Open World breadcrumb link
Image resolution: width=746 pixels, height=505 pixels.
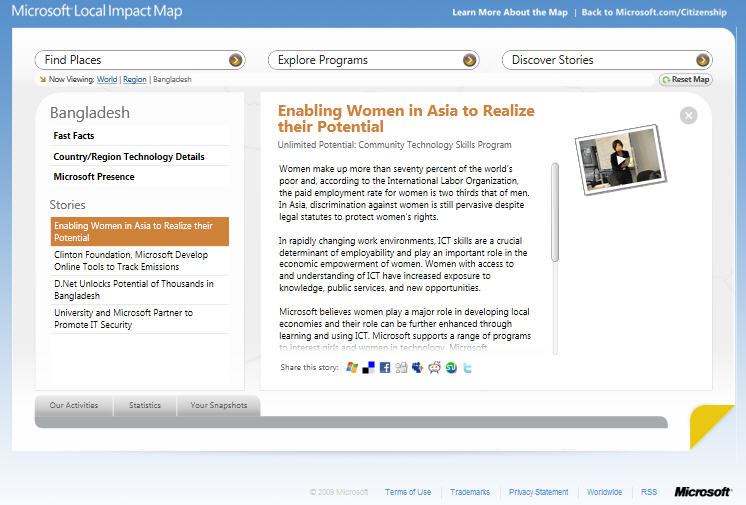click(x=107, y=79)
